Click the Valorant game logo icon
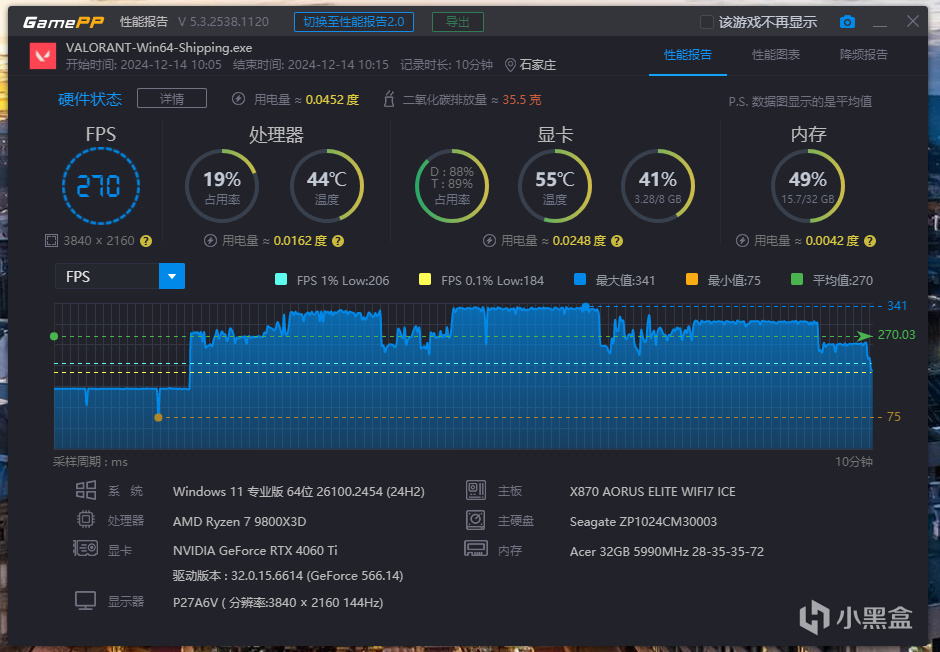This screenshot has width=940, height=652. click(43, 56)
